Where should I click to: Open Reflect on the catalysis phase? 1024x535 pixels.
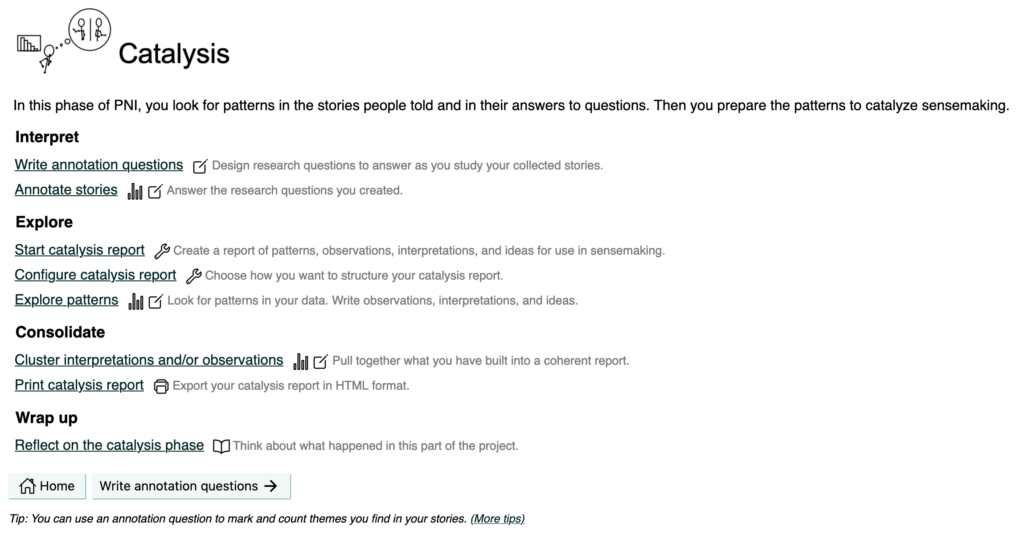[109, 445]
